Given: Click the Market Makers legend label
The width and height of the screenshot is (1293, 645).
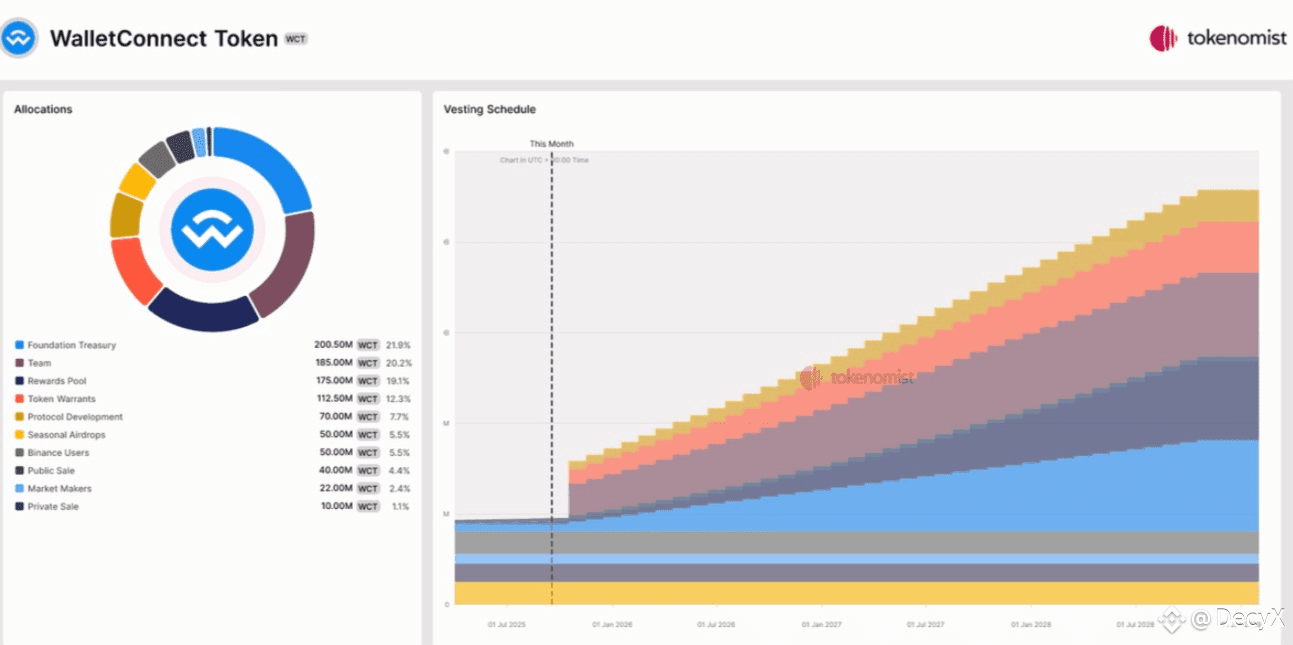Looking at the screenshot, I should (x=59, y=489).
